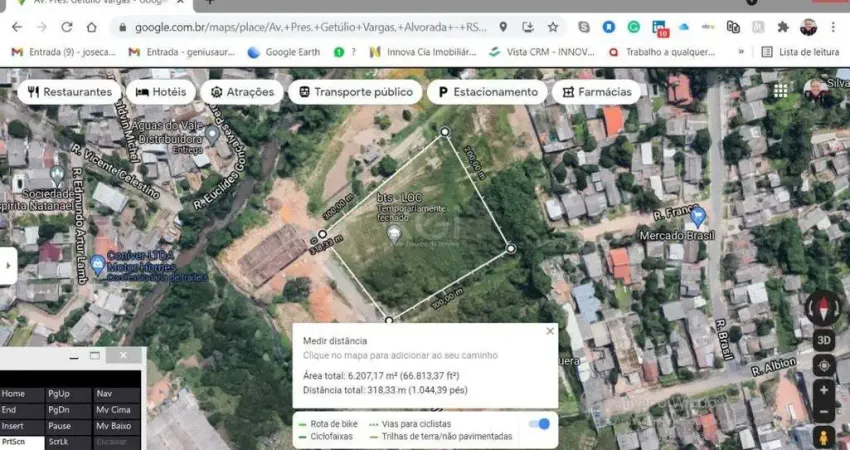Screen dimensions: 850x450
Task: Select the bts - LOC place pin
Action: pyautogui.click(x=394, y=235)
